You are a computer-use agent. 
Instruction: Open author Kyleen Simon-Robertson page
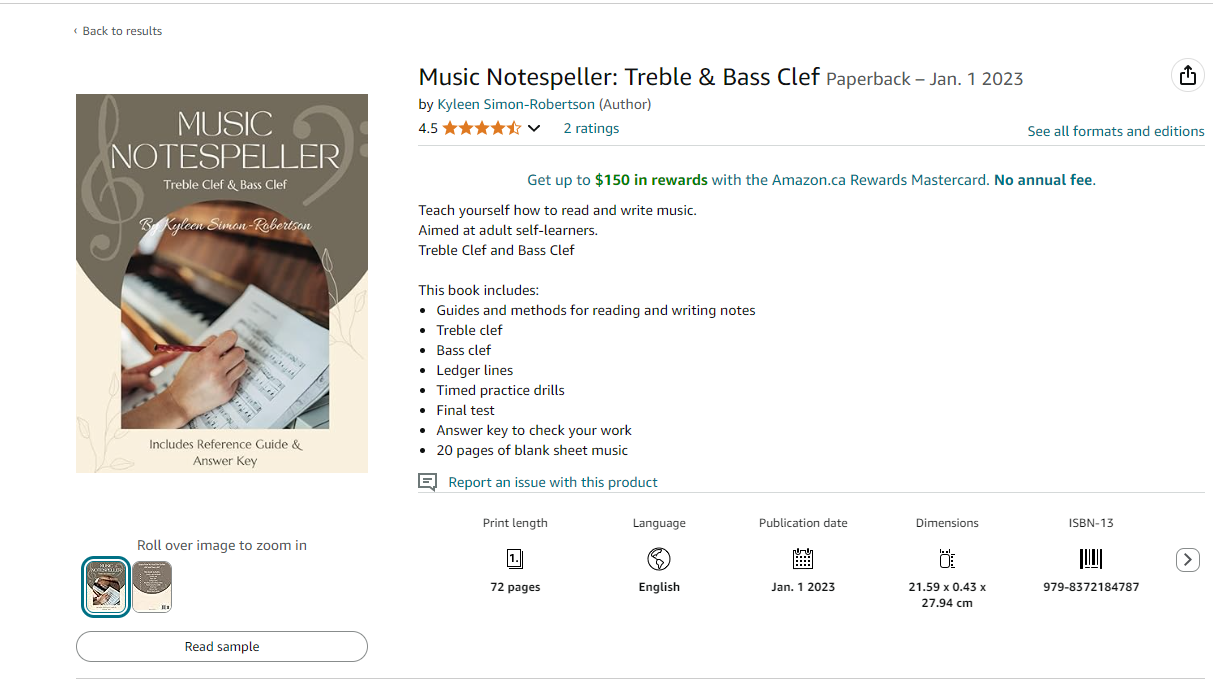516,104
